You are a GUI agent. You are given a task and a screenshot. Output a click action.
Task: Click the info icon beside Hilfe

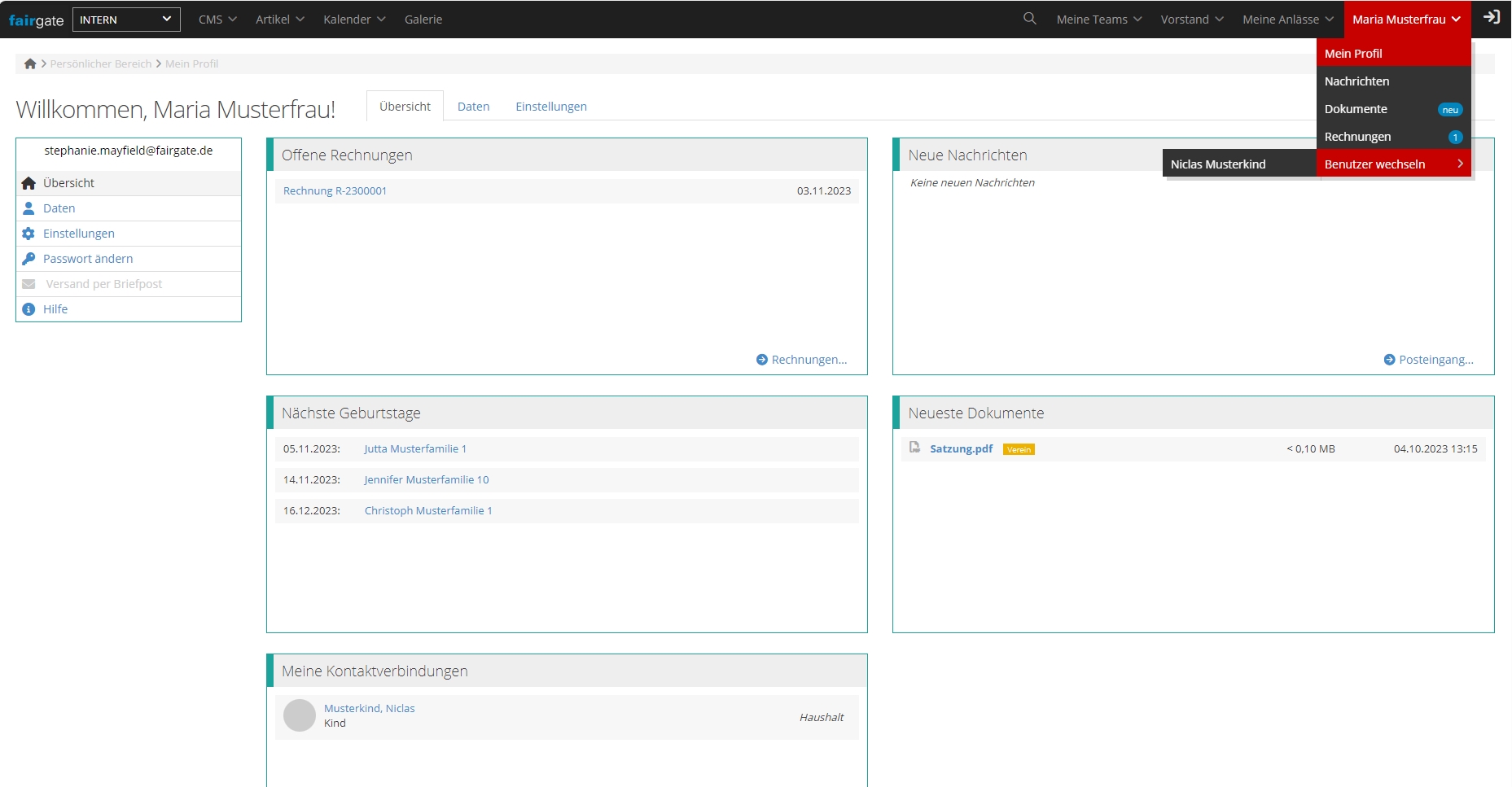tap(28, 309)
